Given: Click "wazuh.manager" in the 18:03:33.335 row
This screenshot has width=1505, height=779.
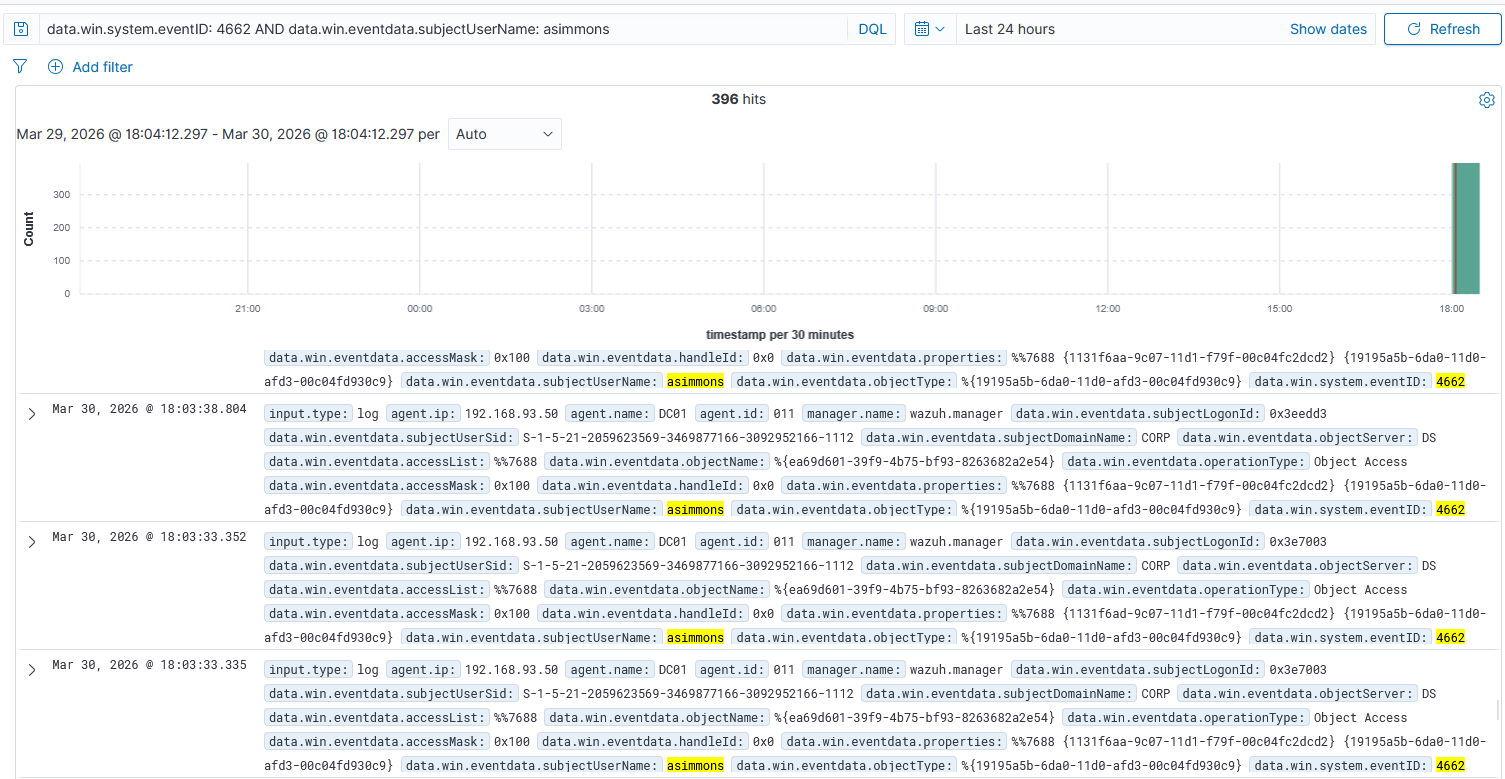Looking at the screenshot, I should (956, 669).
